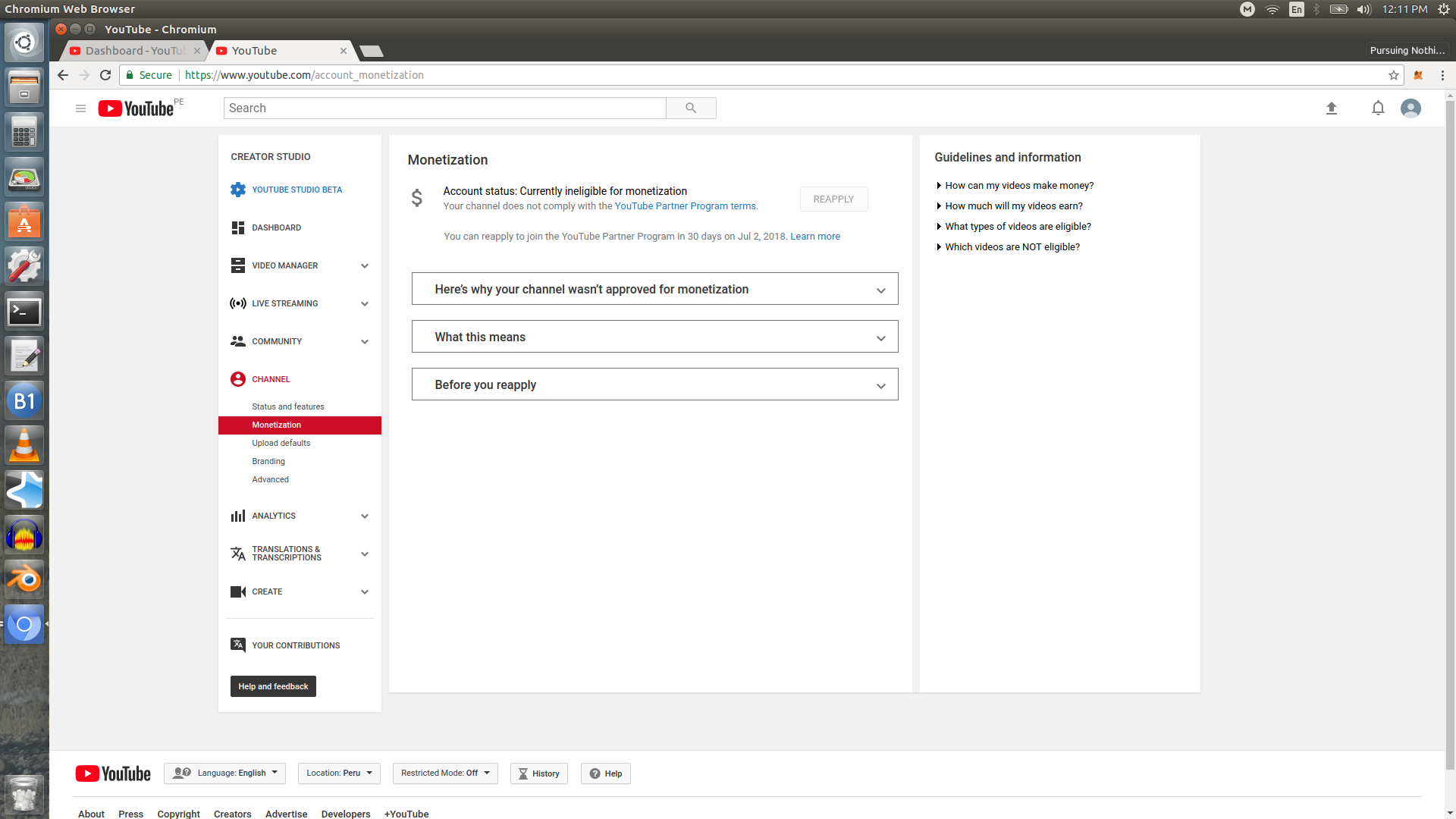The width and height of the screenshot is (1456, 819).
Task: Expand the Analytics section
Action: click(365, 516)
